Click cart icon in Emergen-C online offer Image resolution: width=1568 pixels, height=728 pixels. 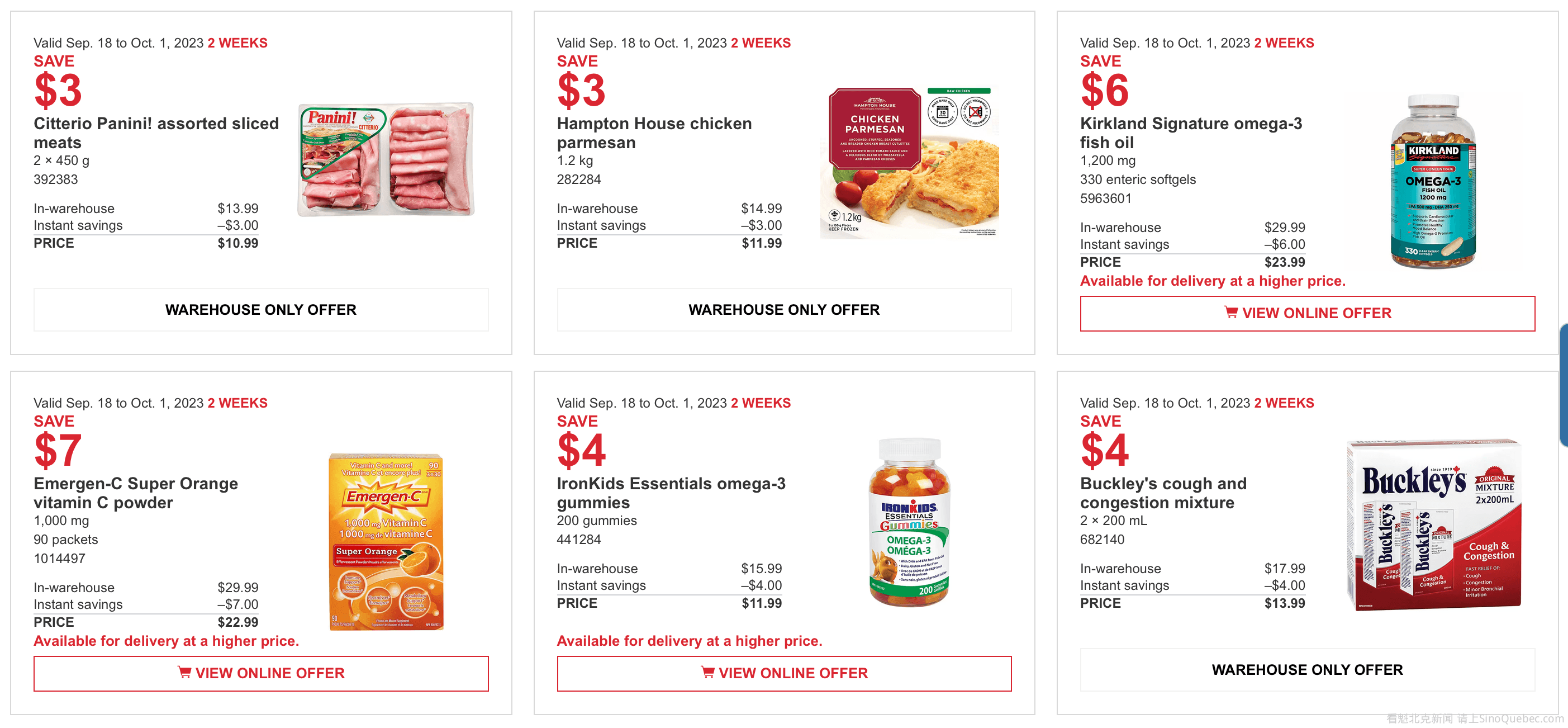(x=184, y=673)
